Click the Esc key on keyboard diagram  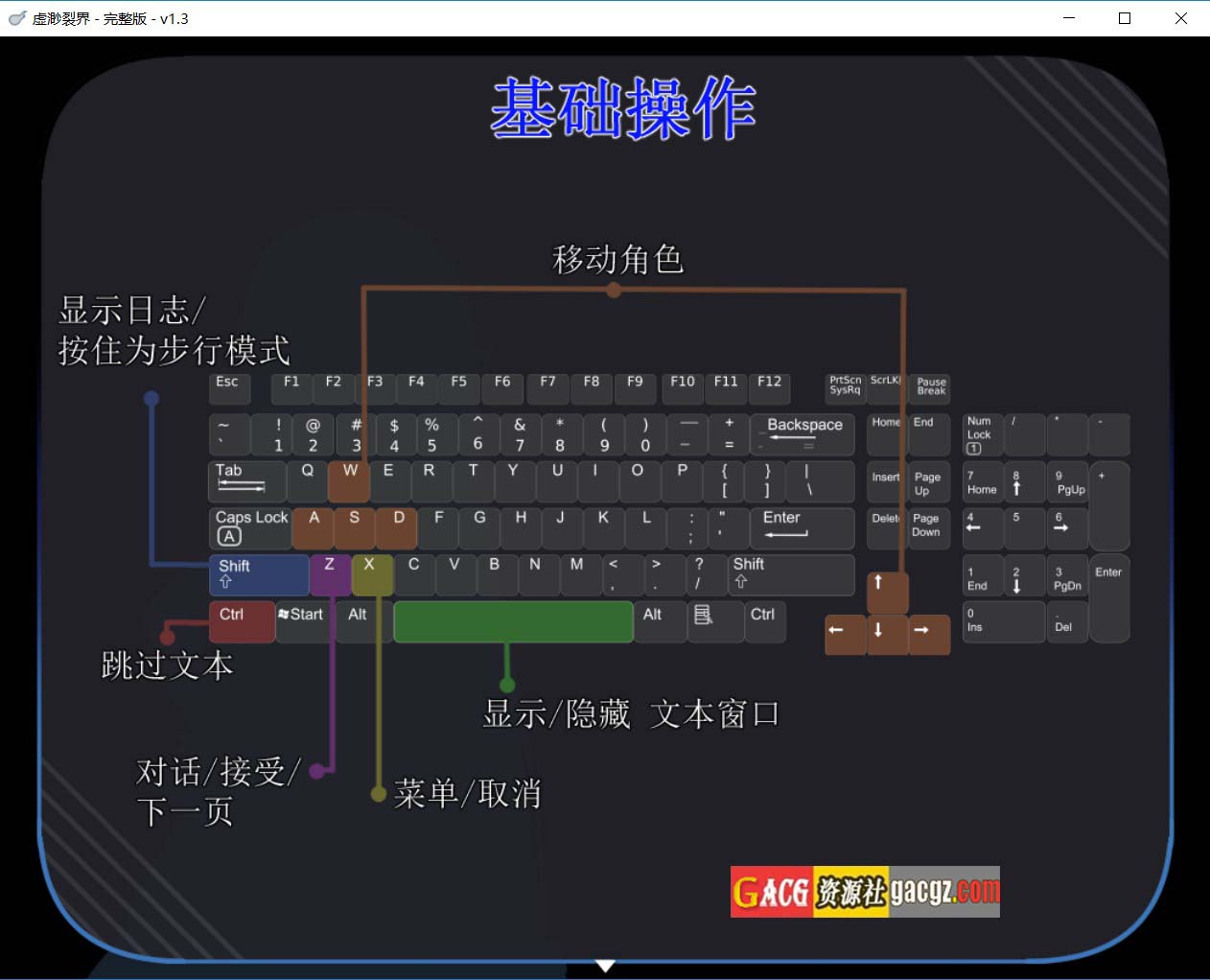coord(229,387)
